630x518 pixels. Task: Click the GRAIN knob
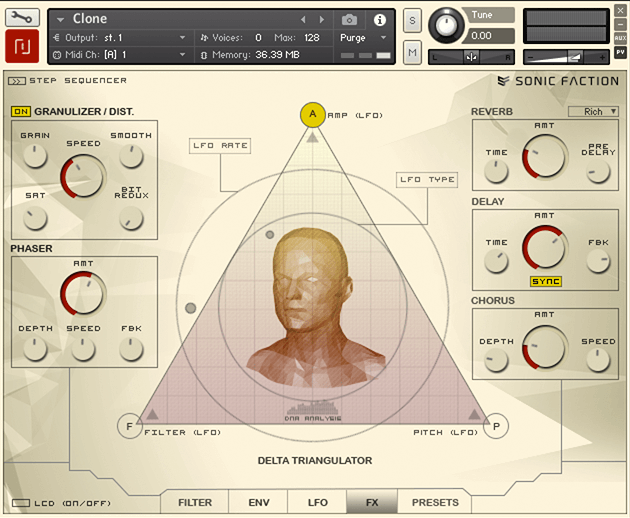35,156
